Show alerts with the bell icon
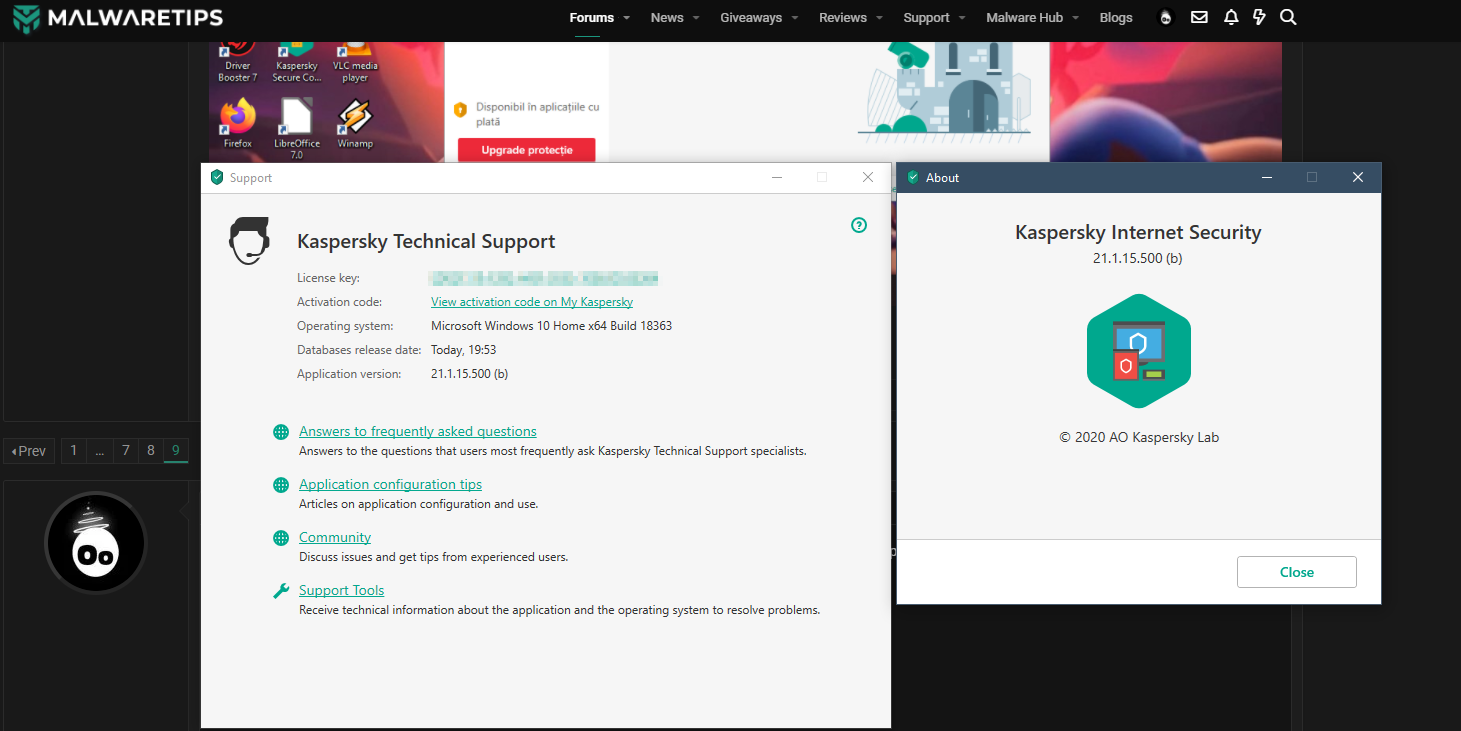The image size is (1461, 731). [1231, 18]
